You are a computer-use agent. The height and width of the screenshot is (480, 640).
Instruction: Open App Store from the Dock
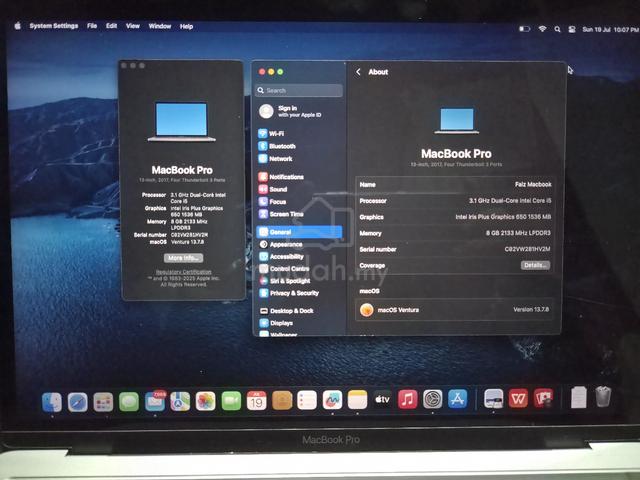tap(458, 399)
